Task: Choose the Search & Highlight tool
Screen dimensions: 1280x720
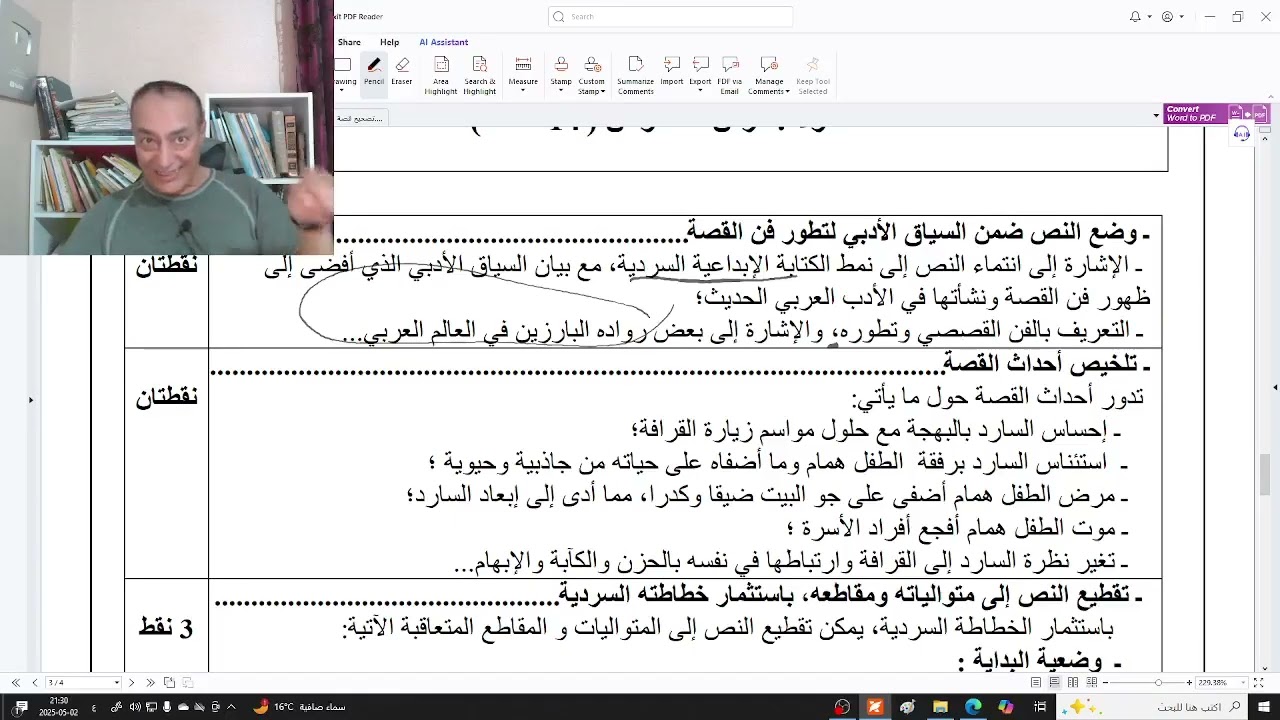Action: (480, 75)
